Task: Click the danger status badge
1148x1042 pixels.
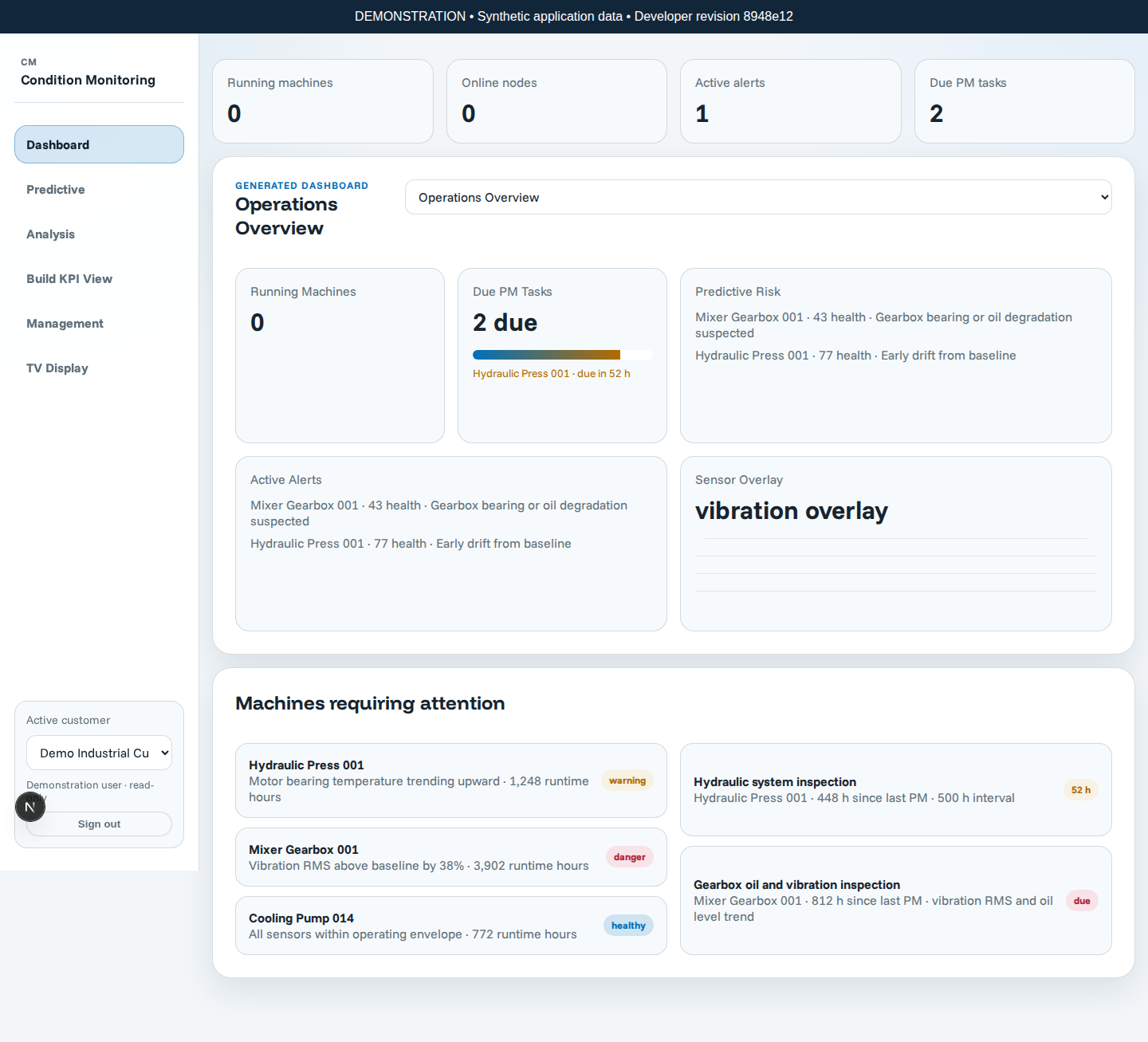Action: 630,857
